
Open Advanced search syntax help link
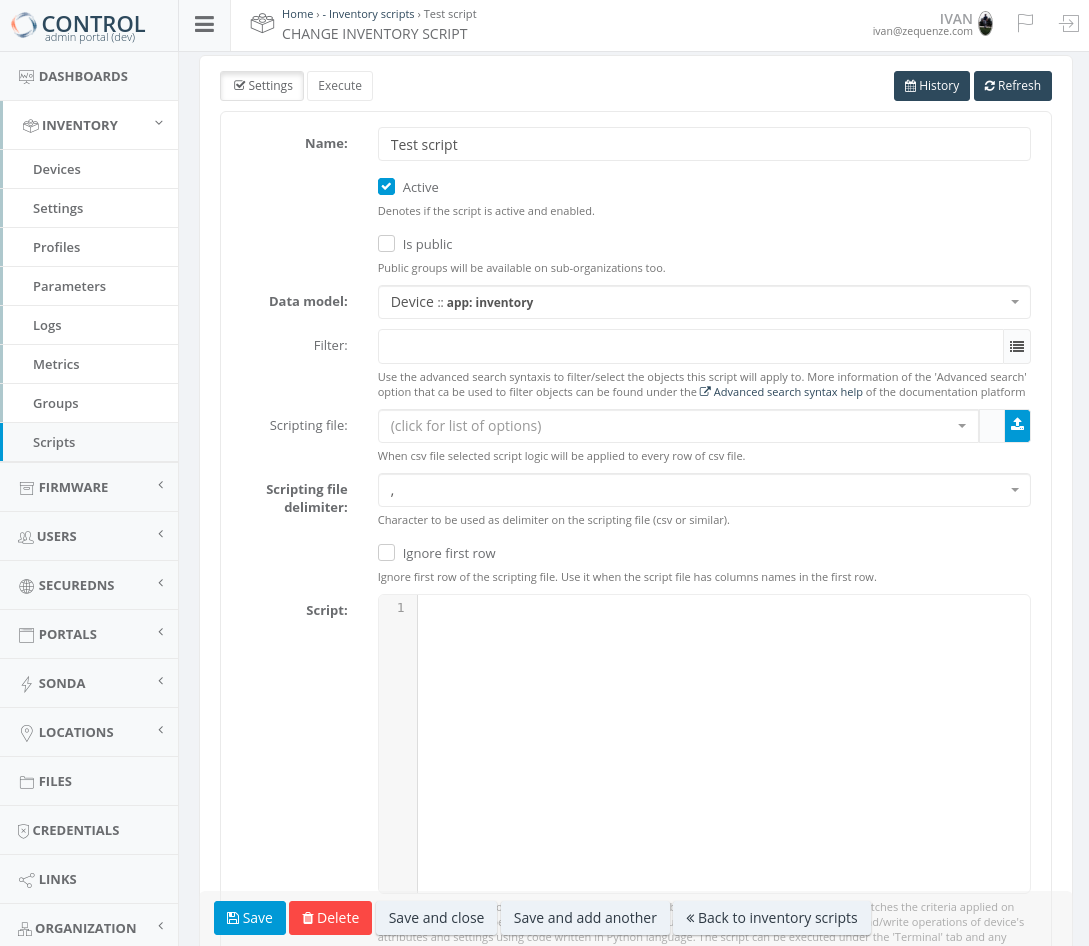(787, 392)
